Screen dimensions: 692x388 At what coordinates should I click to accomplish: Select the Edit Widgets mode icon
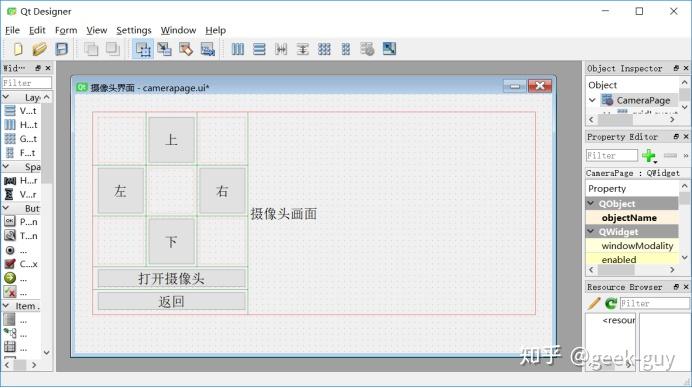click(143, 49)
